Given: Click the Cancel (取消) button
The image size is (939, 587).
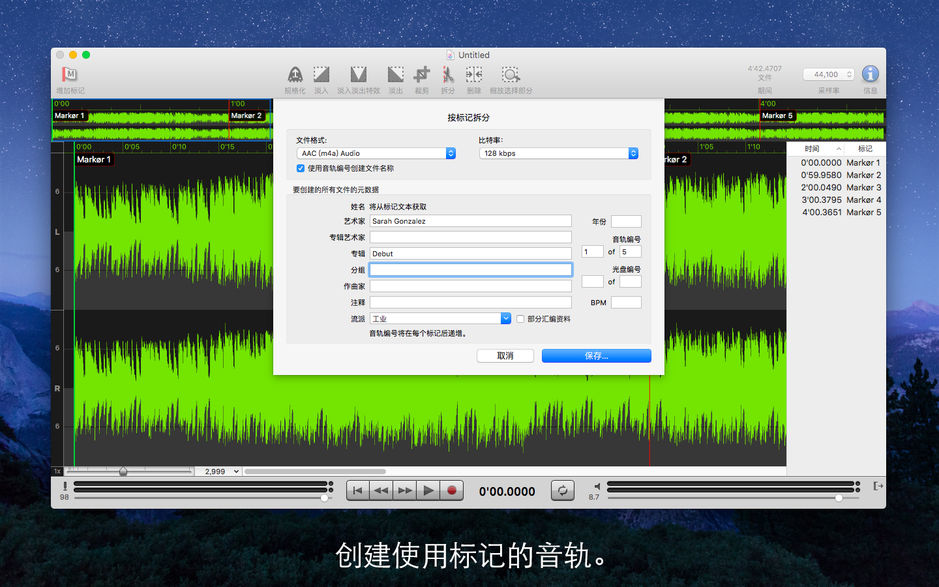Looking at the screenshot, I should (x=505, y=355).
